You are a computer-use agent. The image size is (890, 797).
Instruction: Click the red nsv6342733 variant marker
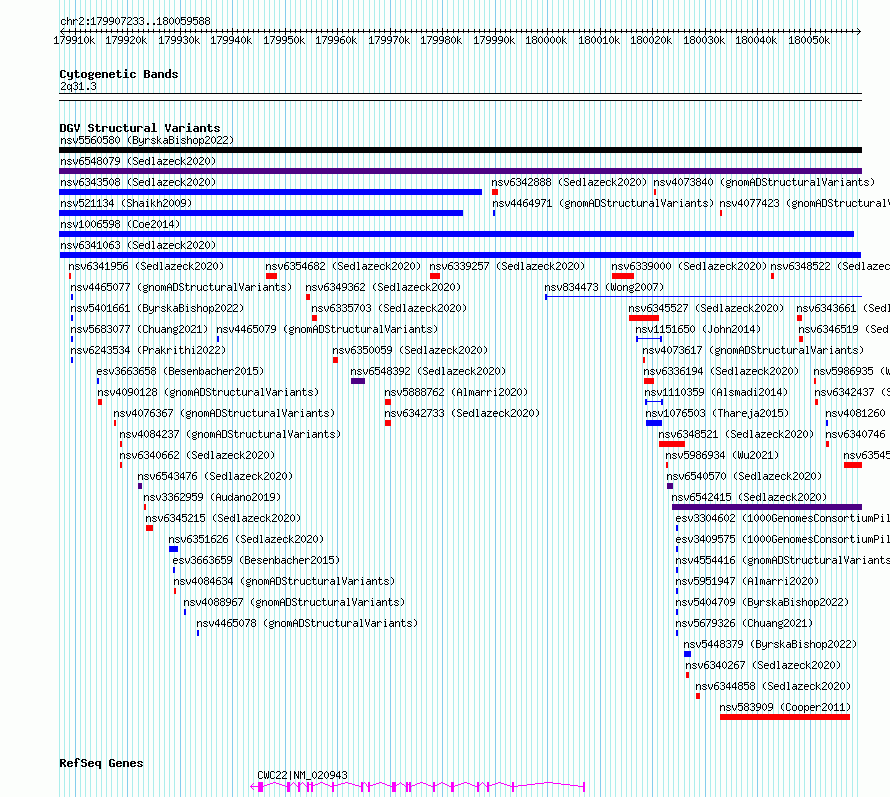point(388,423)
